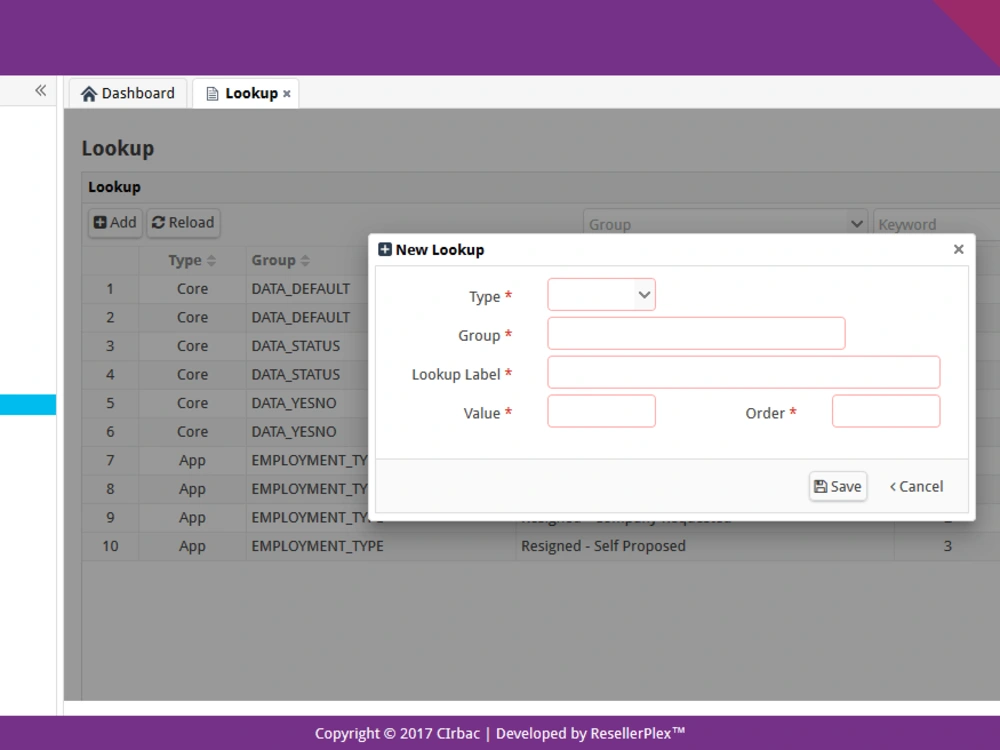Image resolution: width=1000 pixels, height=750 pixels.
Task: Close the New Lookup dialog with the x icon
Action: click(x=958, y=249)
